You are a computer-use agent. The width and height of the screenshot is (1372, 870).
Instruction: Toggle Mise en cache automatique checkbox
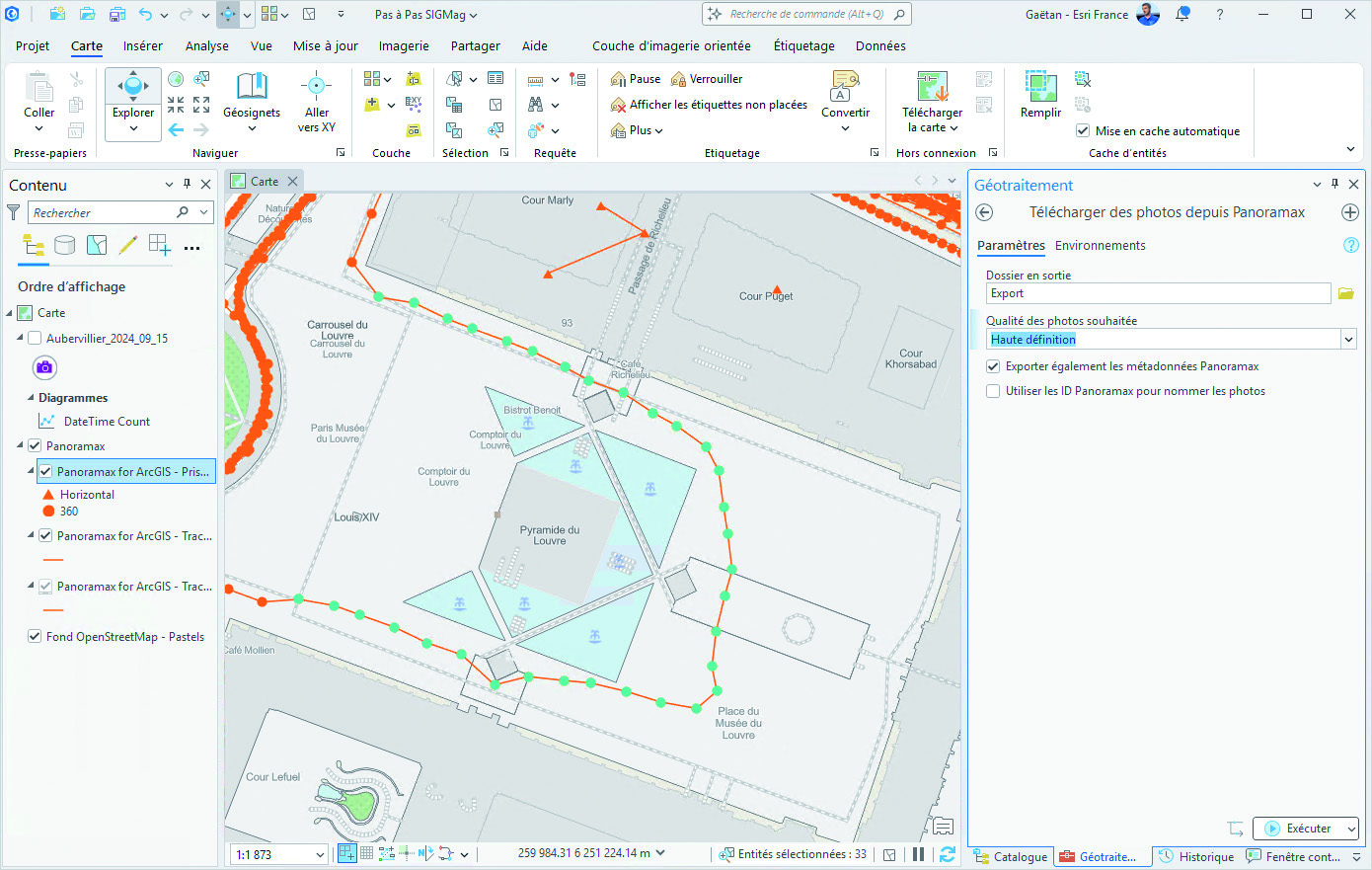1083,130
